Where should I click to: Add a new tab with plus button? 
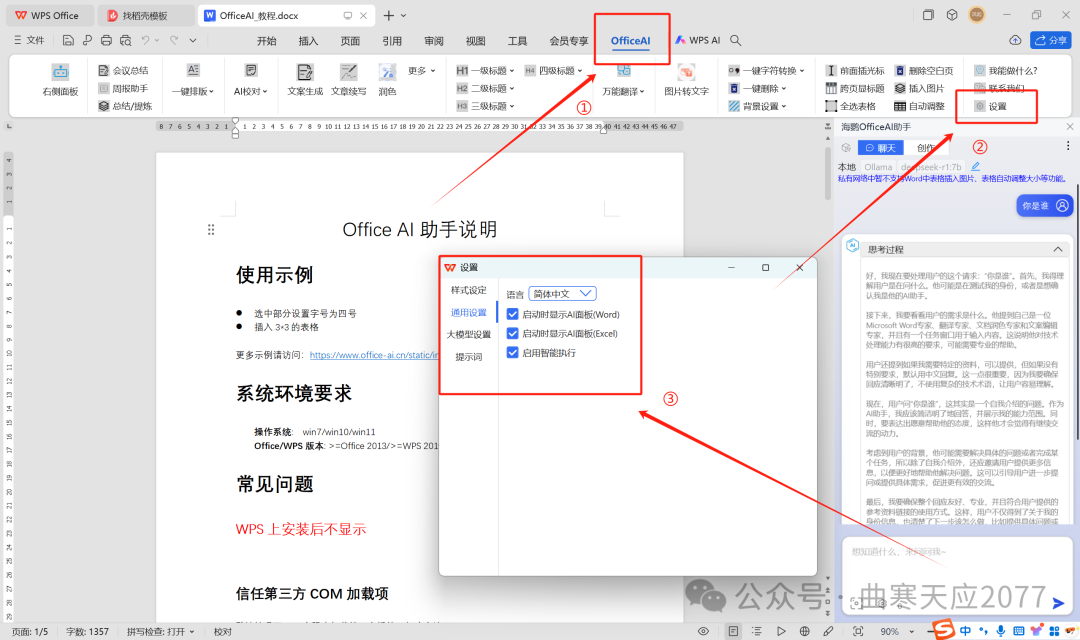pyautogui.click(x=388, y=15)
